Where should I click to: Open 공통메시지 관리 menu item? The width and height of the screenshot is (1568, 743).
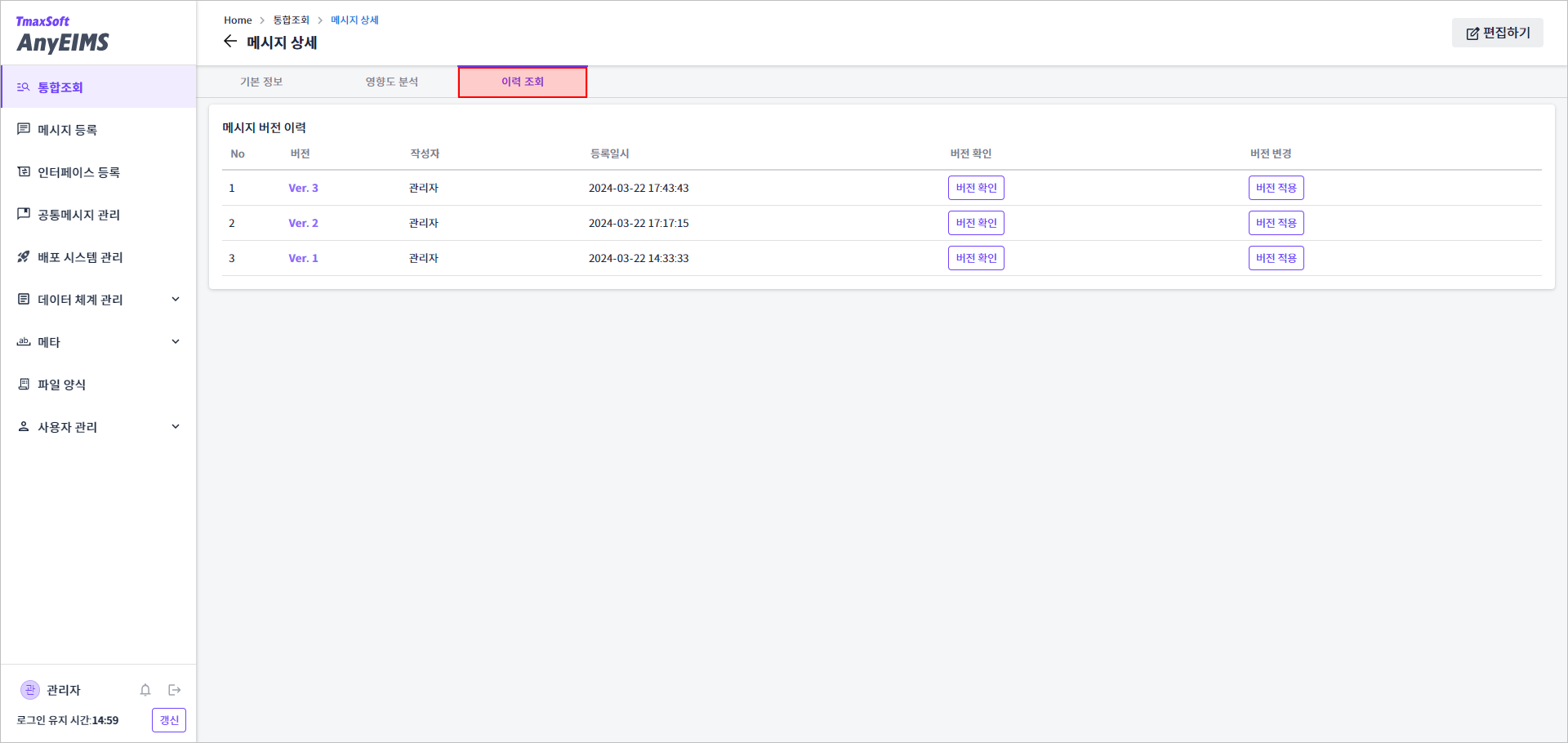pyautogui.click(x=98, y=214)
